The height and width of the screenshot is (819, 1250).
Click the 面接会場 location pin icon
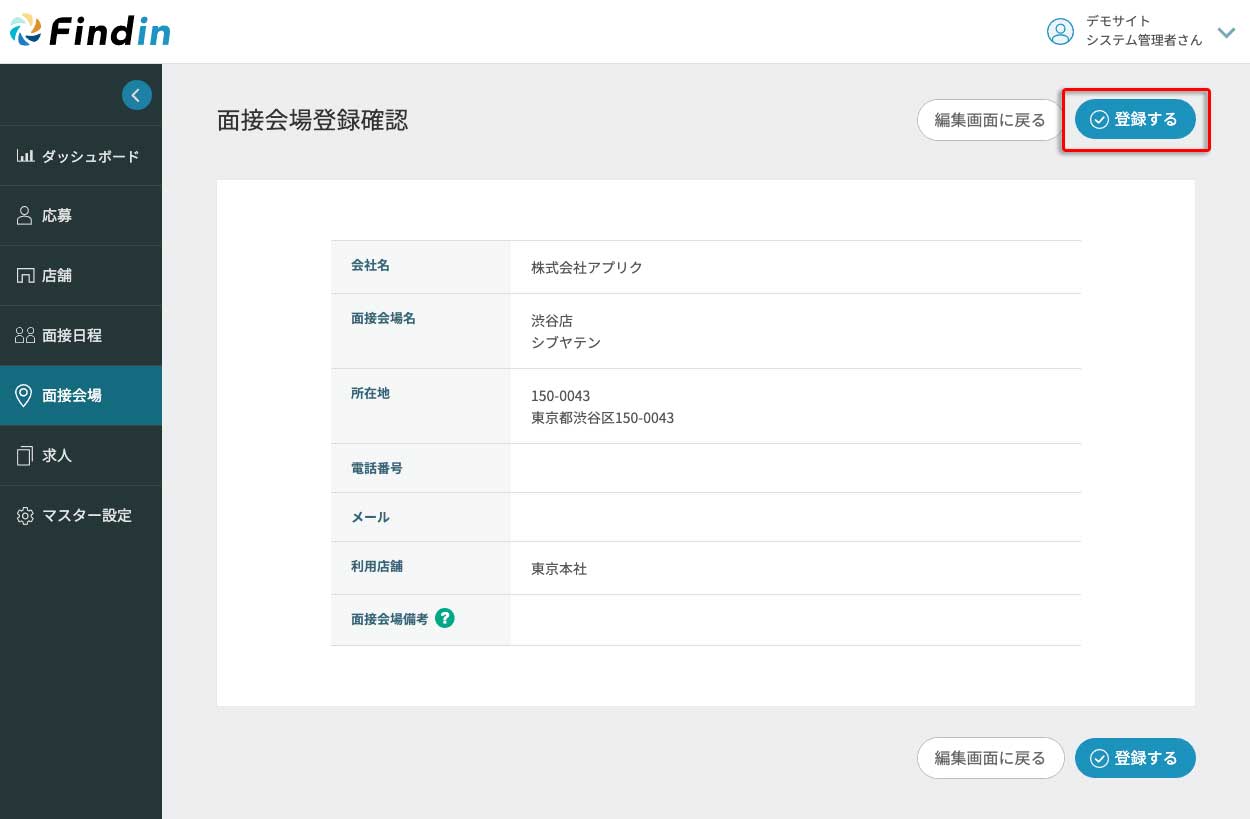pos(25,396)
